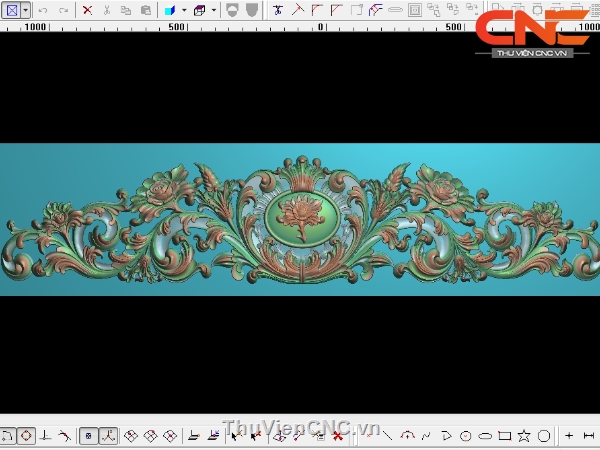The width and height of the screenshot is (600, 450).
Task: Click the tangent snap curve icon
Action: point(64,436)
